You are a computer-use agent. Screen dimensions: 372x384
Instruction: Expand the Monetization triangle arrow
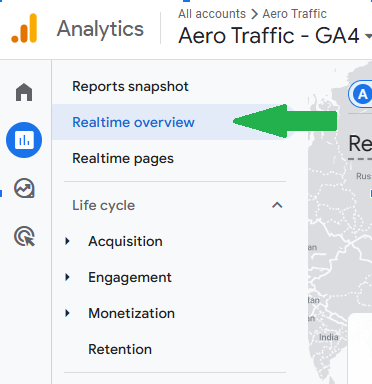(68, 313)
